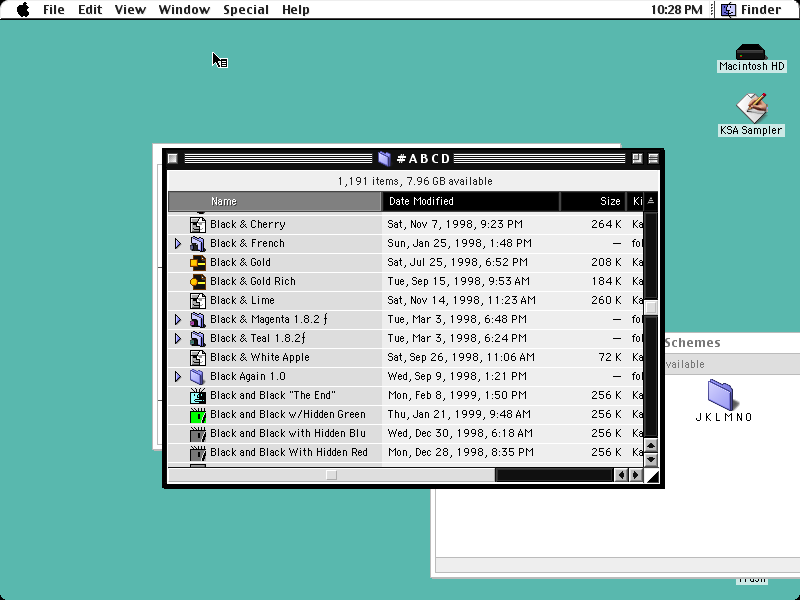Select the "Black & Gold Rich" file name

pos(253,281)
